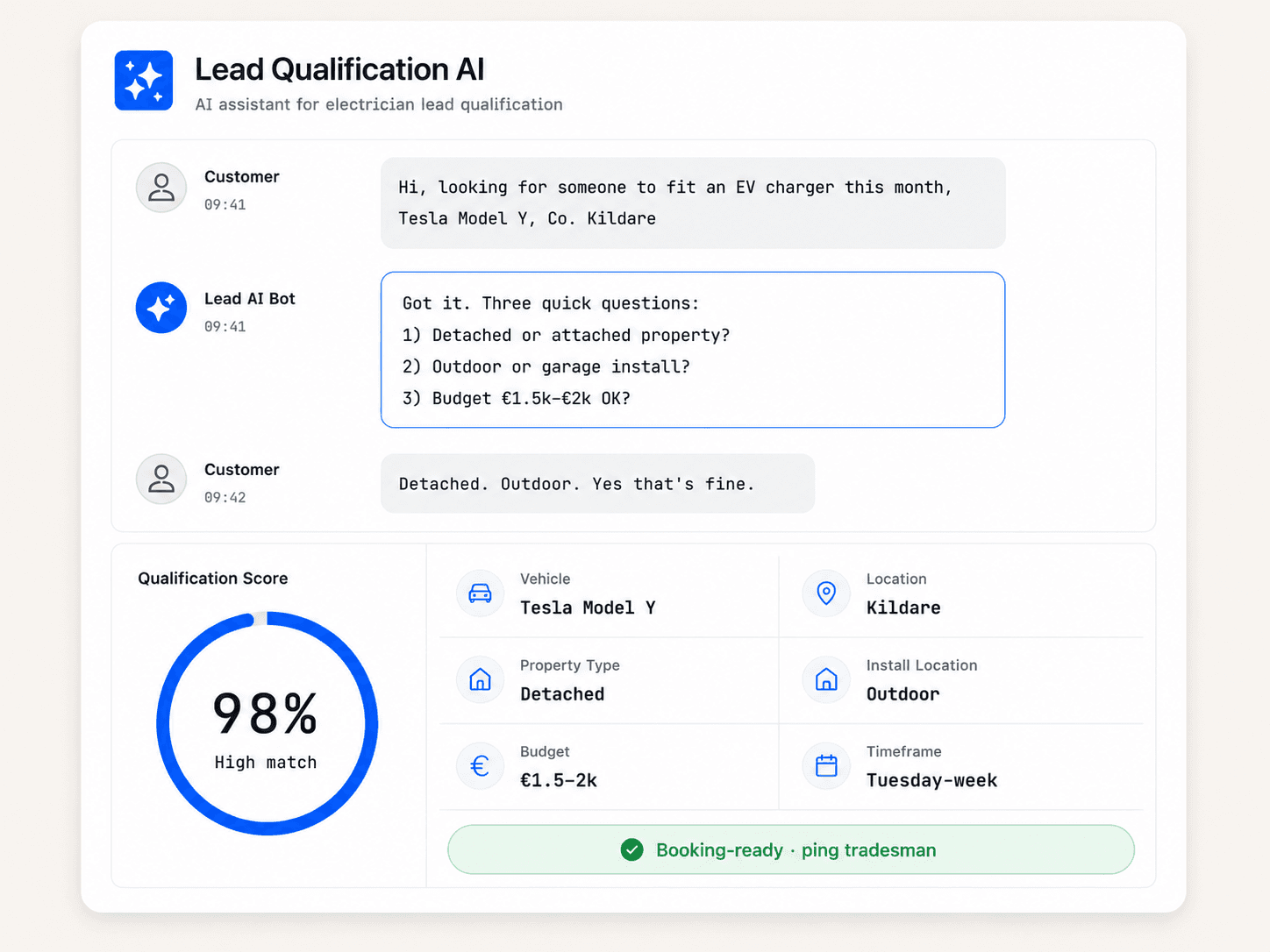Select the EV charger customer message bubble
1270x952 pixels.
click(693, 203)
